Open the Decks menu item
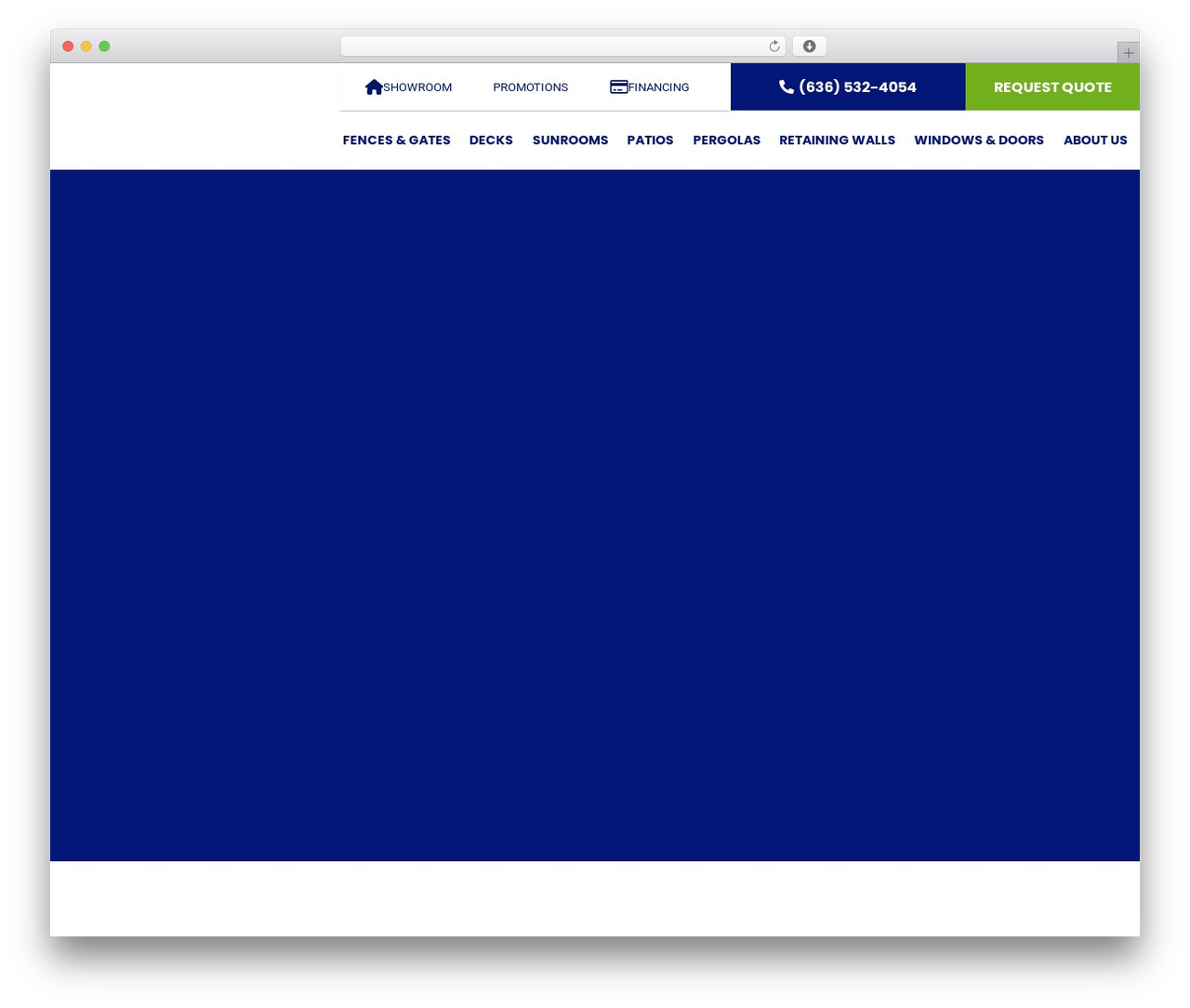Viewport: 1190px width, 1008px height. pos(491,140)
